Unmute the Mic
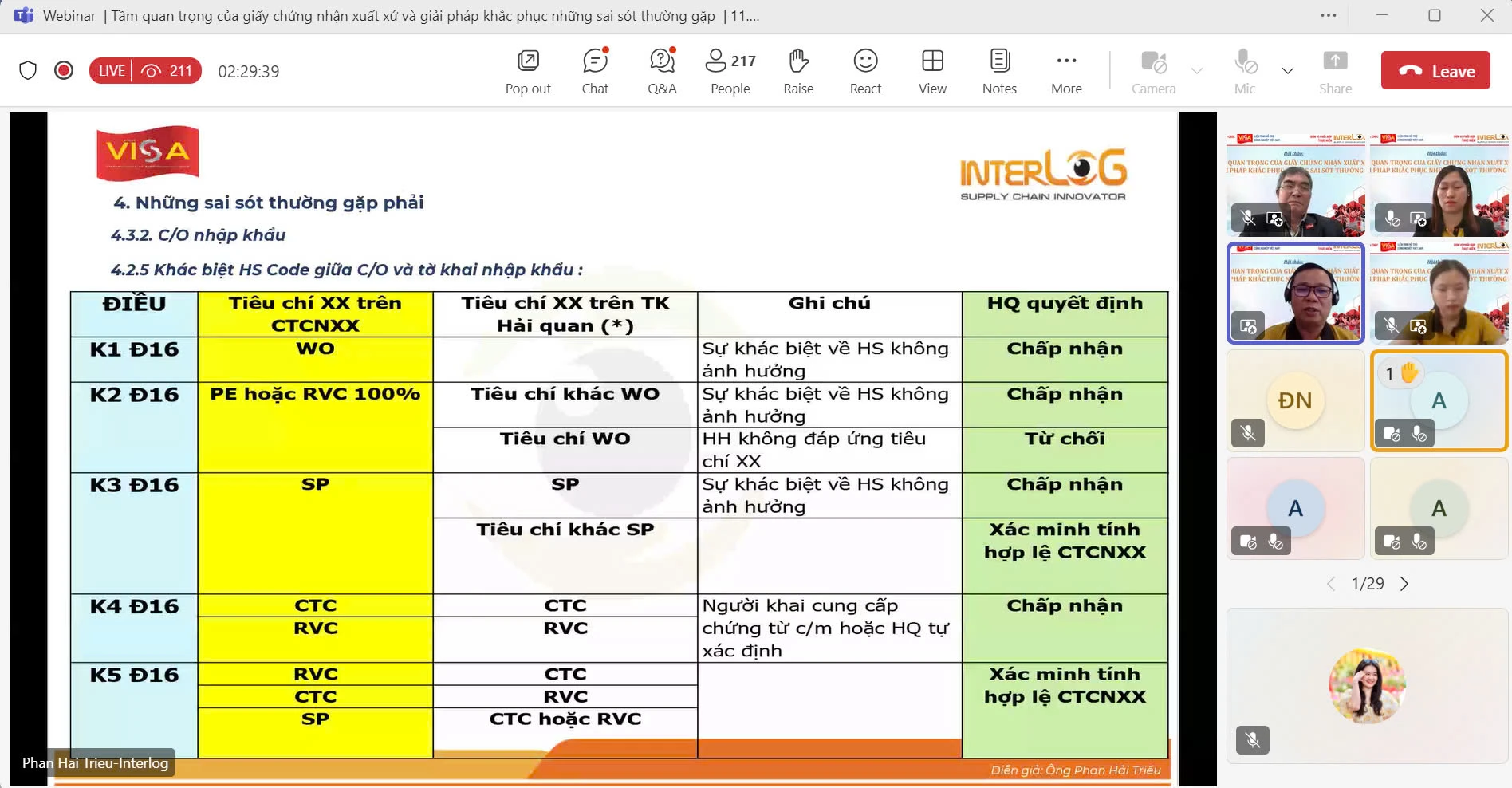The height and width of the screenshot is (788, 1512). pyautogui.click(x=1245, y=71)
